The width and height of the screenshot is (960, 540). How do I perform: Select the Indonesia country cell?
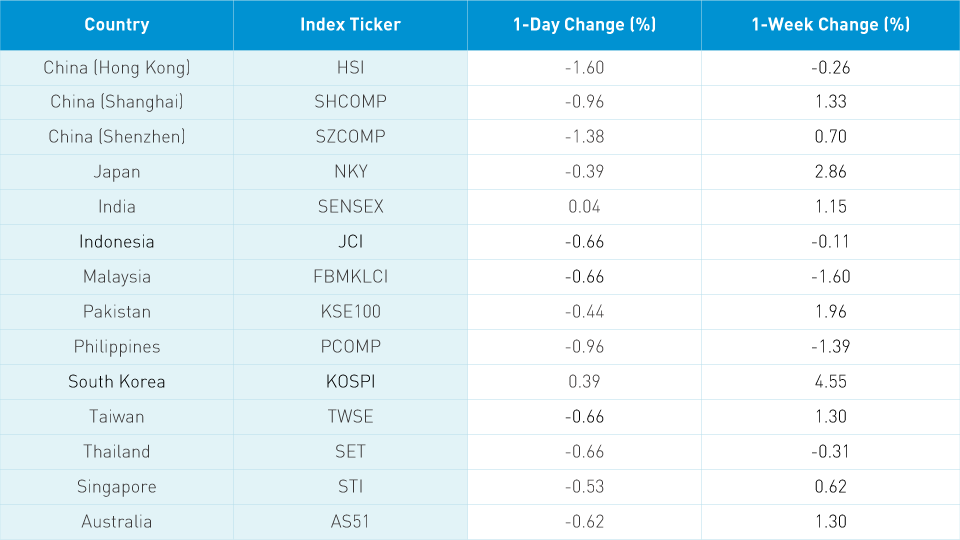pyautogui.click(x=117, y=242)
